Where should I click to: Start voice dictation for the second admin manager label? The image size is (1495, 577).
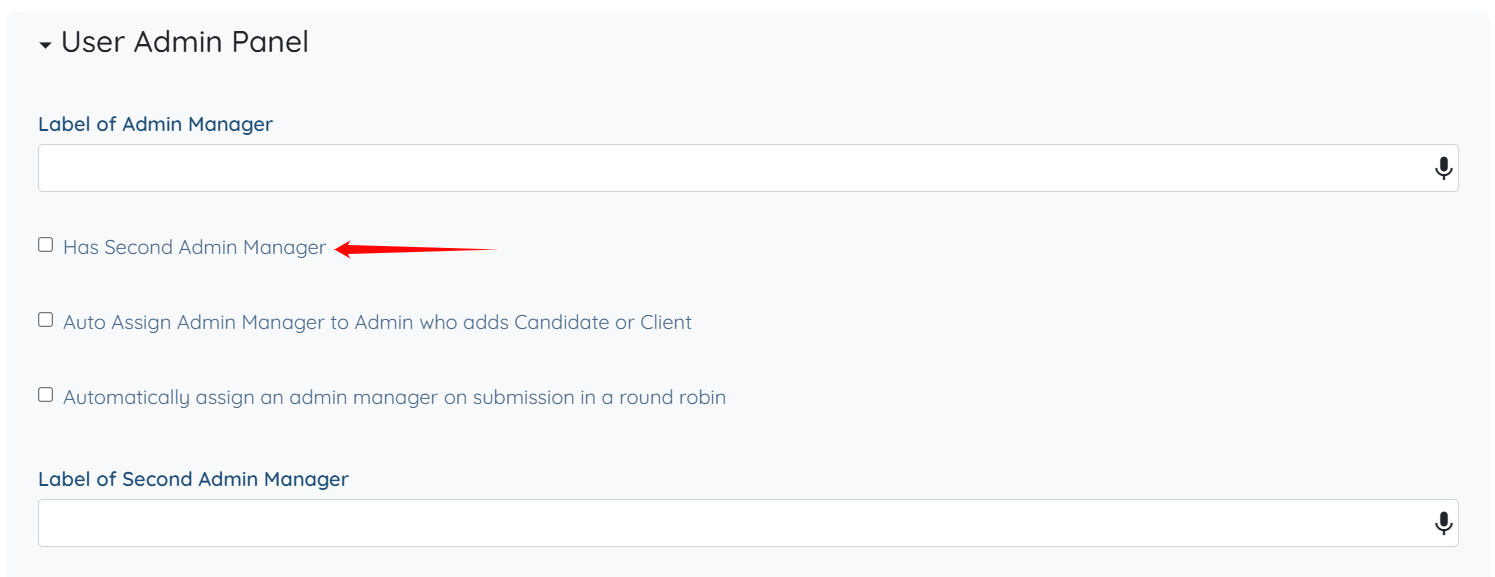pos(1443,523)
